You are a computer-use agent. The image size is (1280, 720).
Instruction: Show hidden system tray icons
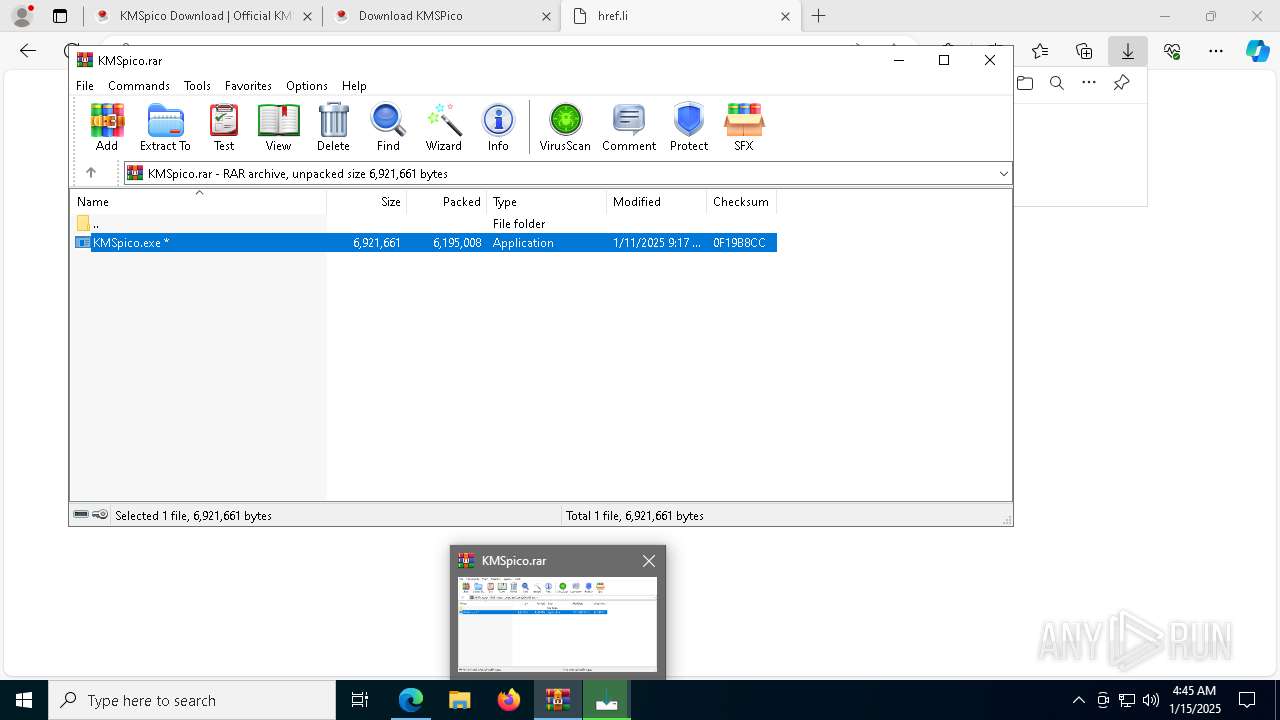point(1078,700)
